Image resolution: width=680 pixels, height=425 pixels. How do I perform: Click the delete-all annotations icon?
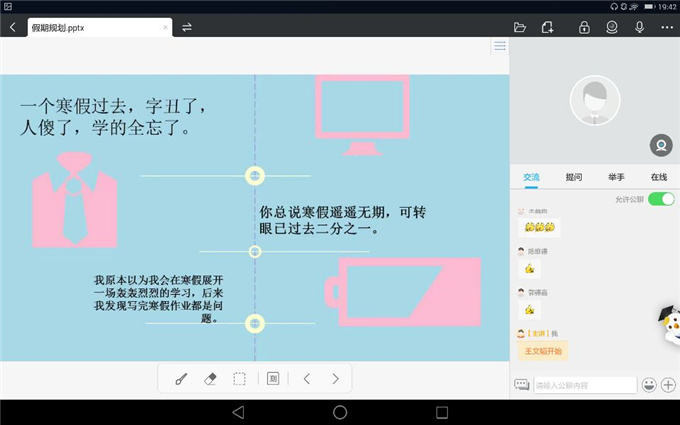point(273,379)
